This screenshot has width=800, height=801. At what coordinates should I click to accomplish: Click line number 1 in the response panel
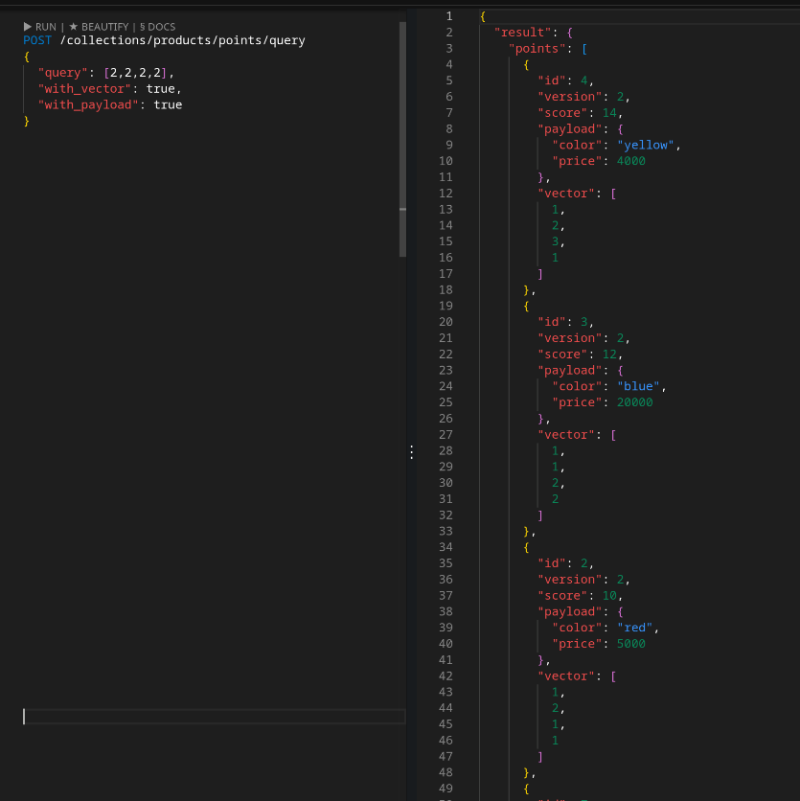[448, 16]
